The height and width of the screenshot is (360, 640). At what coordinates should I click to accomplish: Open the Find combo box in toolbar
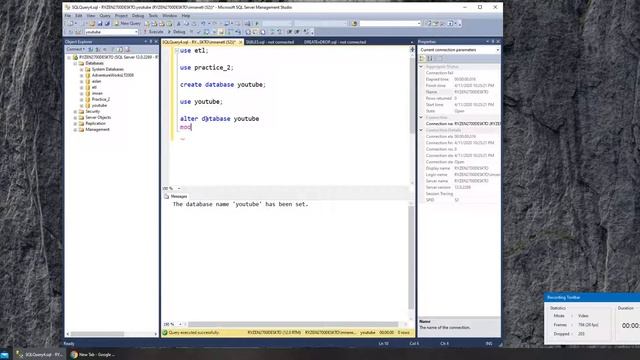(390, 24)
